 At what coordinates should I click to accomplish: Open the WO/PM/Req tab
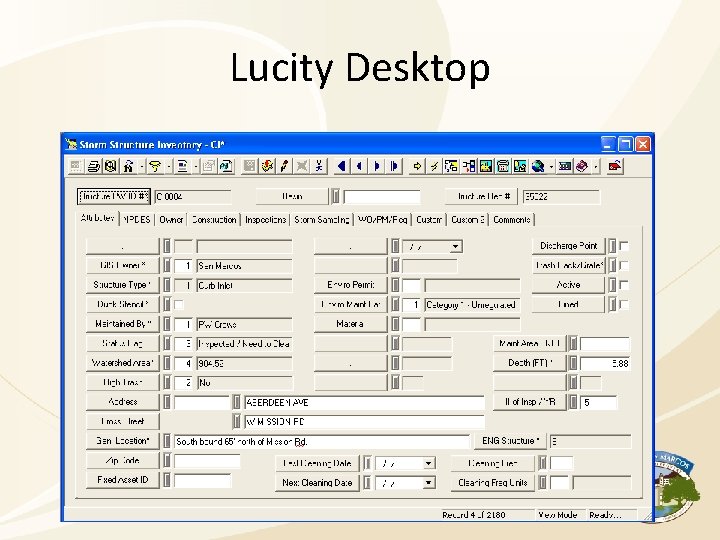tap(382, 219)
